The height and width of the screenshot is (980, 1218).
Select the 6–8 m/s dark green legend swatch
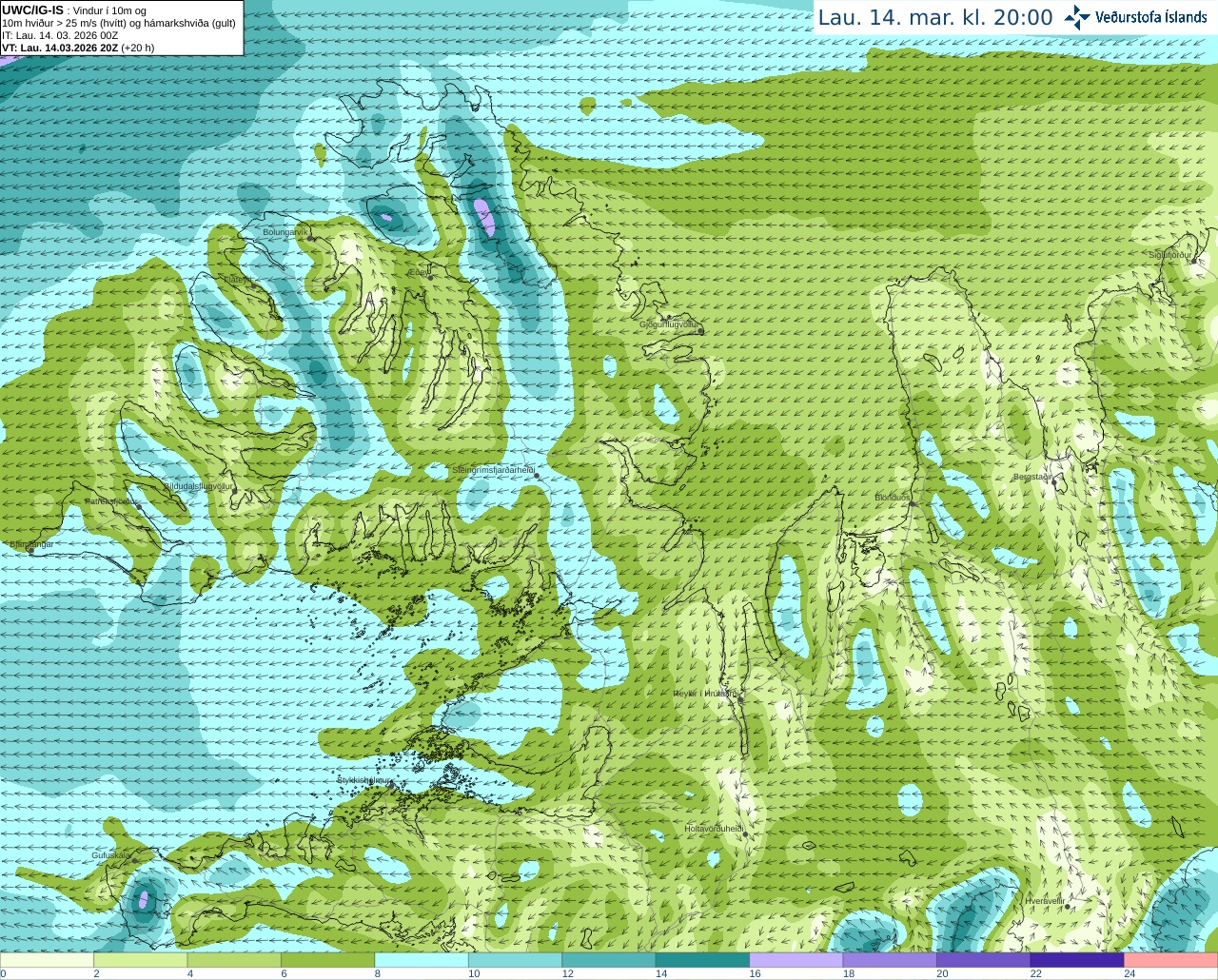click(328, 959)
